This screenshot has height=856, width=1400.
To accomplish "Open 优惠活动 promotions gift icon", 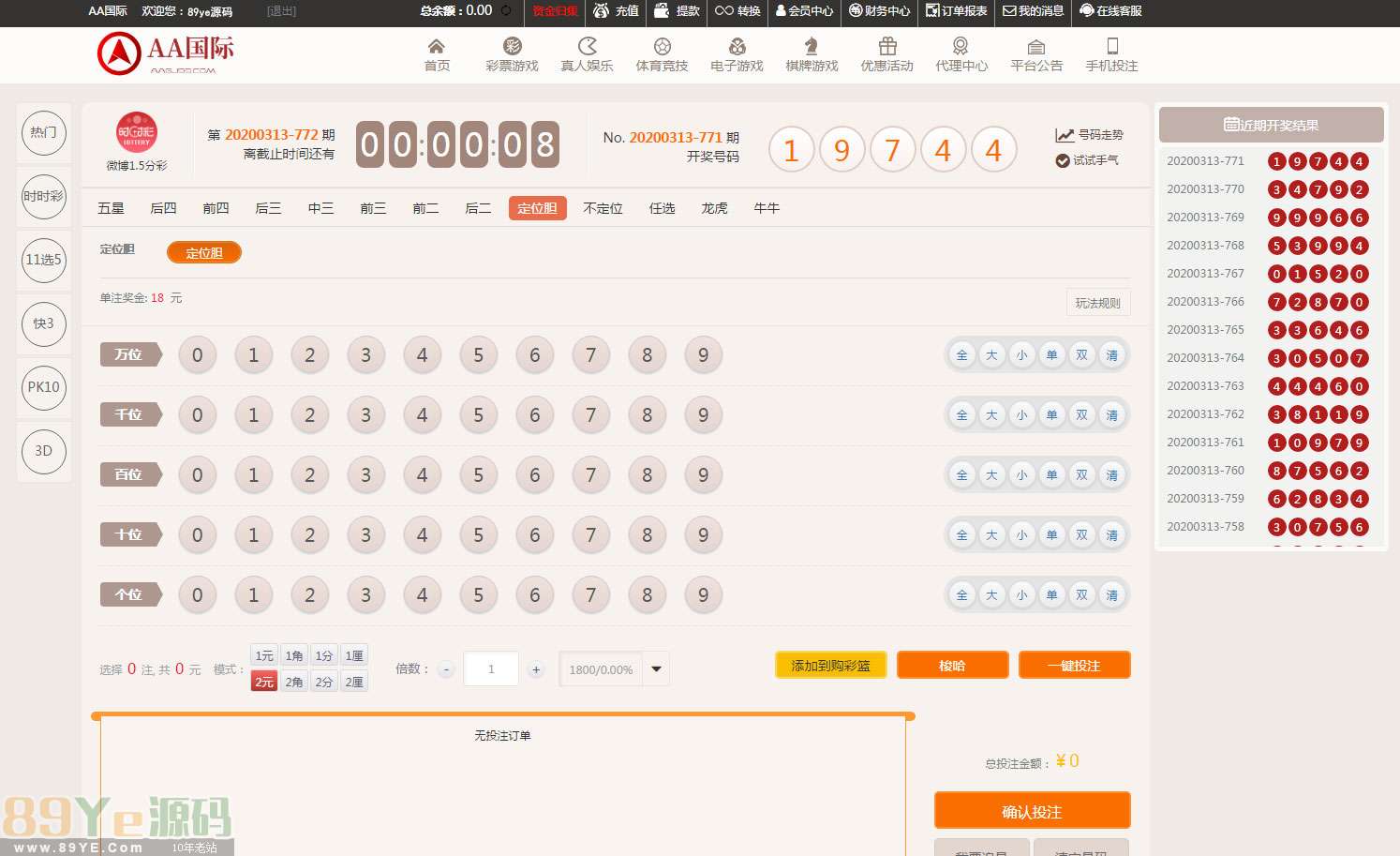I will (x=887, y=46).
